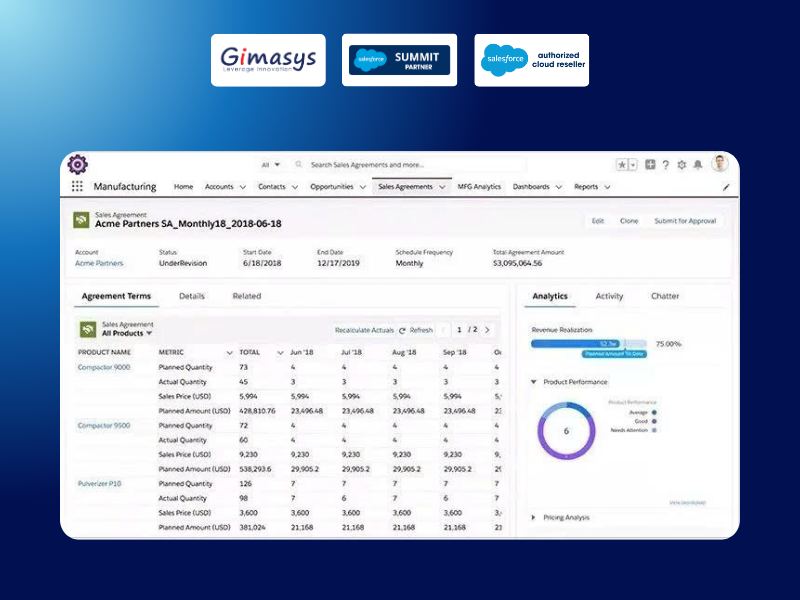Expand the Pricing Analysis section

533,517
